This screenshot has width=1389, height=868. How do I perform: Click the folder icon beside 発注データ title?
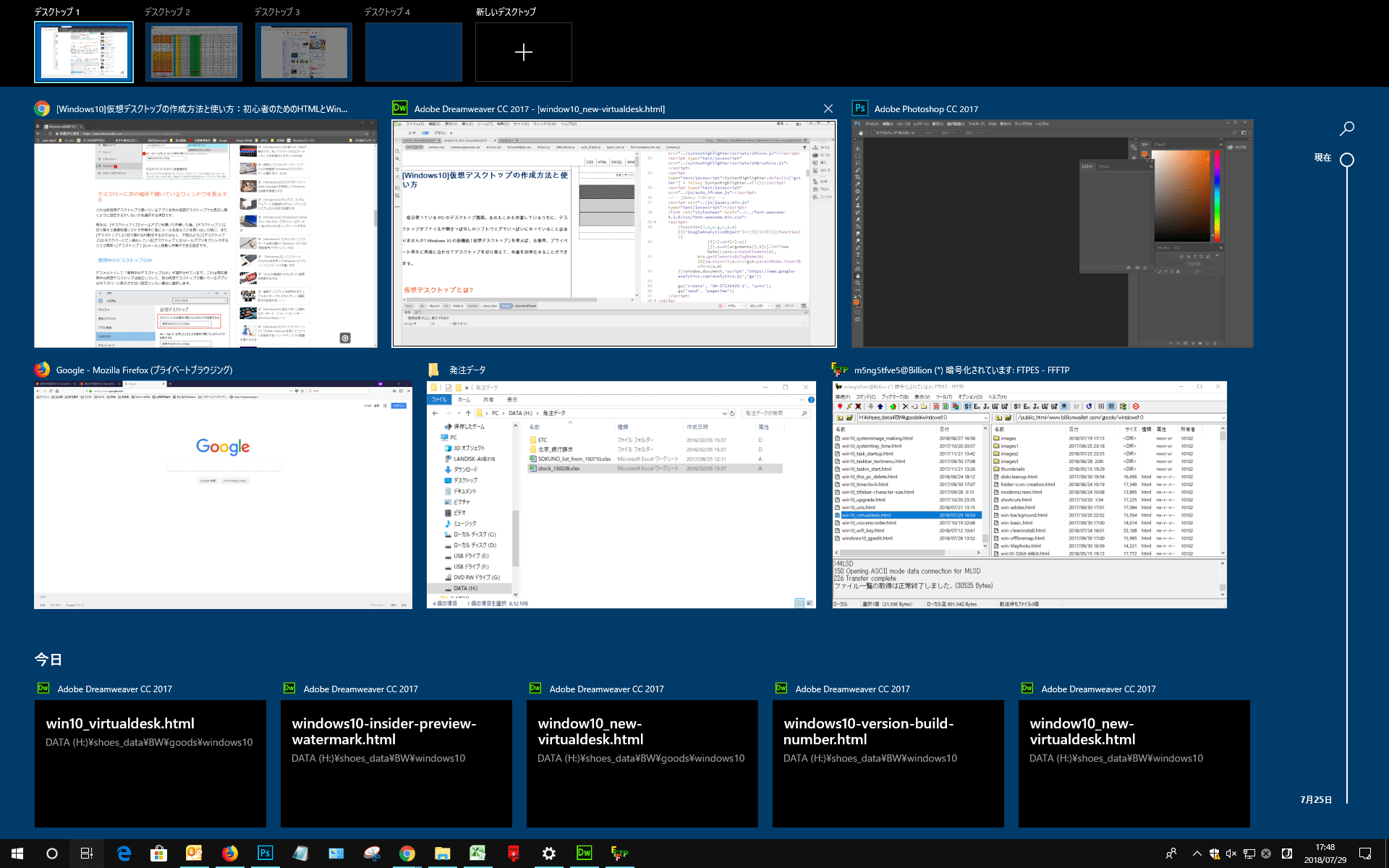click(x=434, y=370)
